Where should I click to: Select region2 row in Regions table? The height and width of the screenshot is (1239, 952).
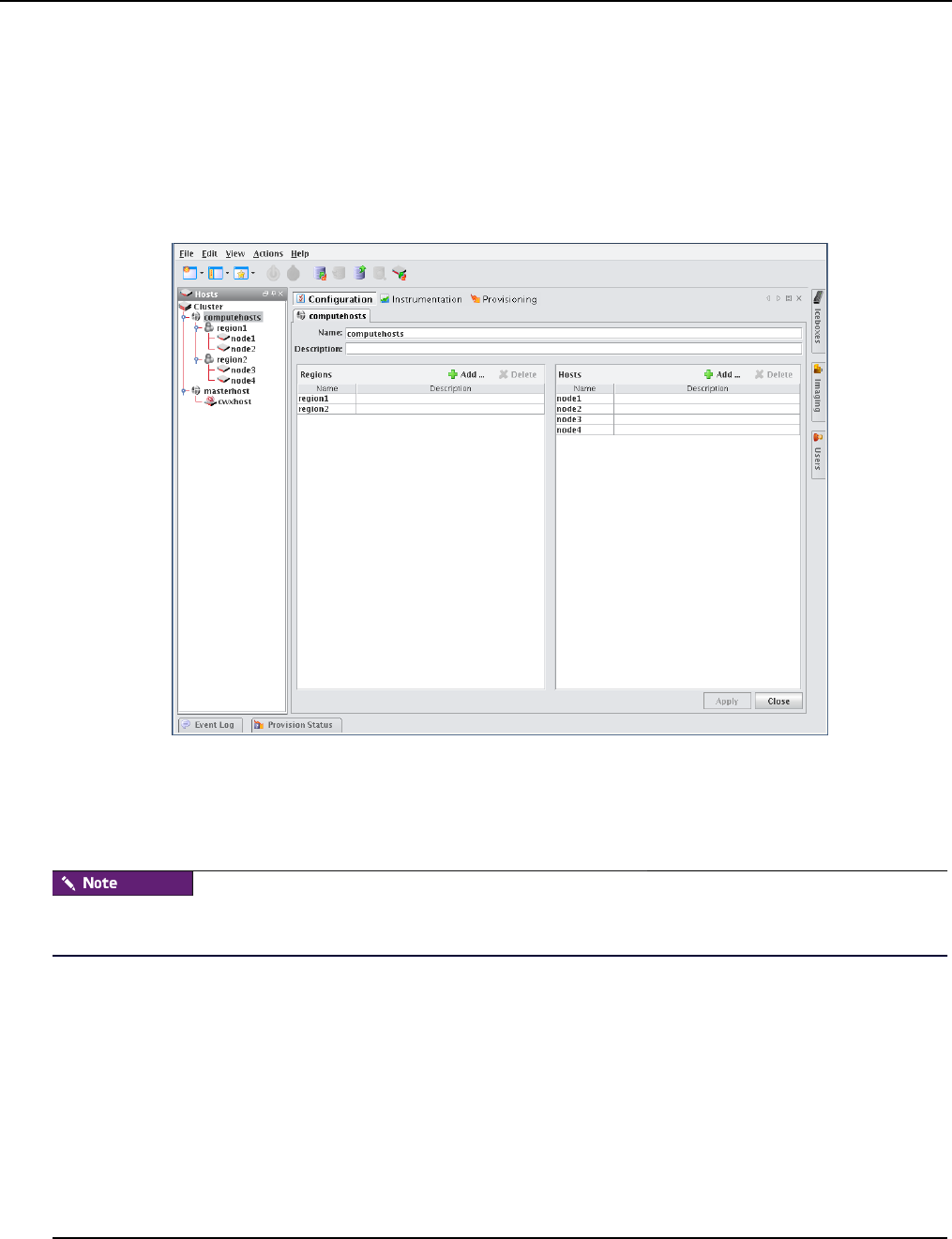click(x=420, y=409)
